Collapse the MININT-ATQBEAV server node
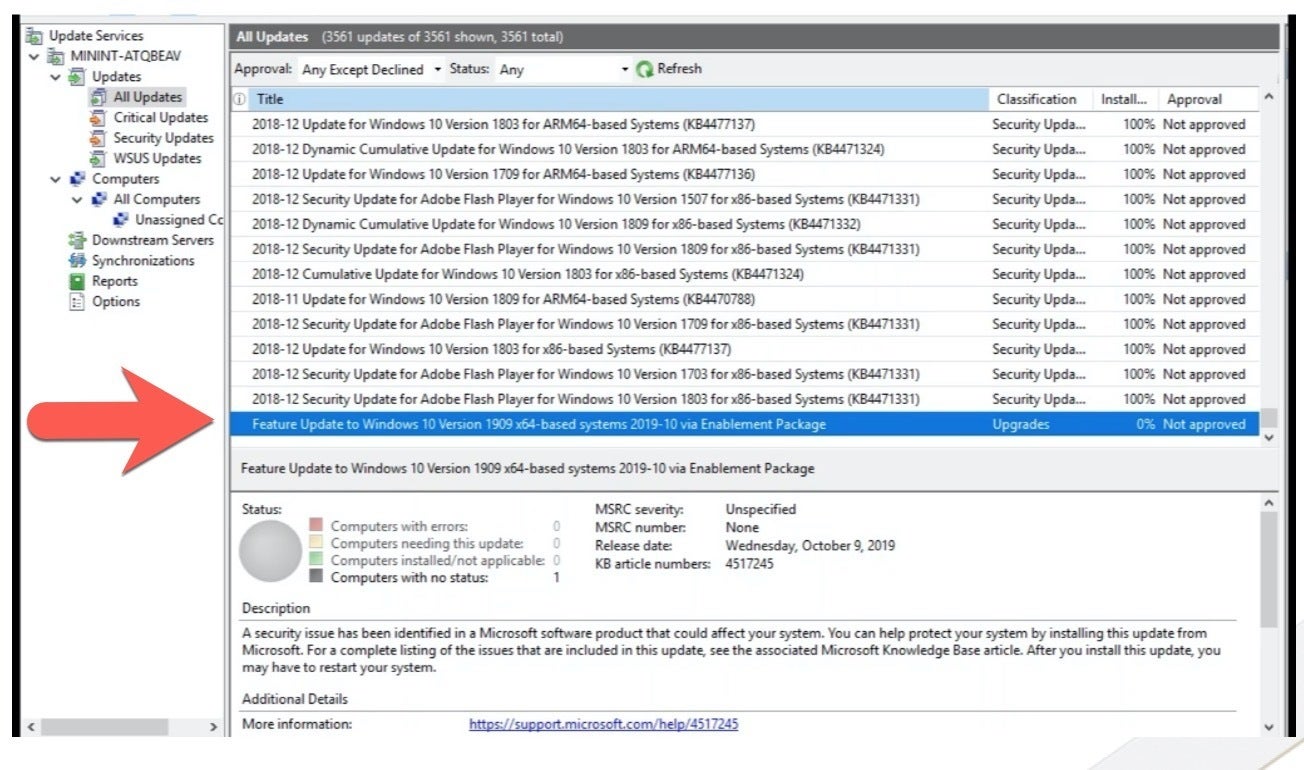Image resolution: width=1304 pixels, height=770 pixels. [35, 56]
